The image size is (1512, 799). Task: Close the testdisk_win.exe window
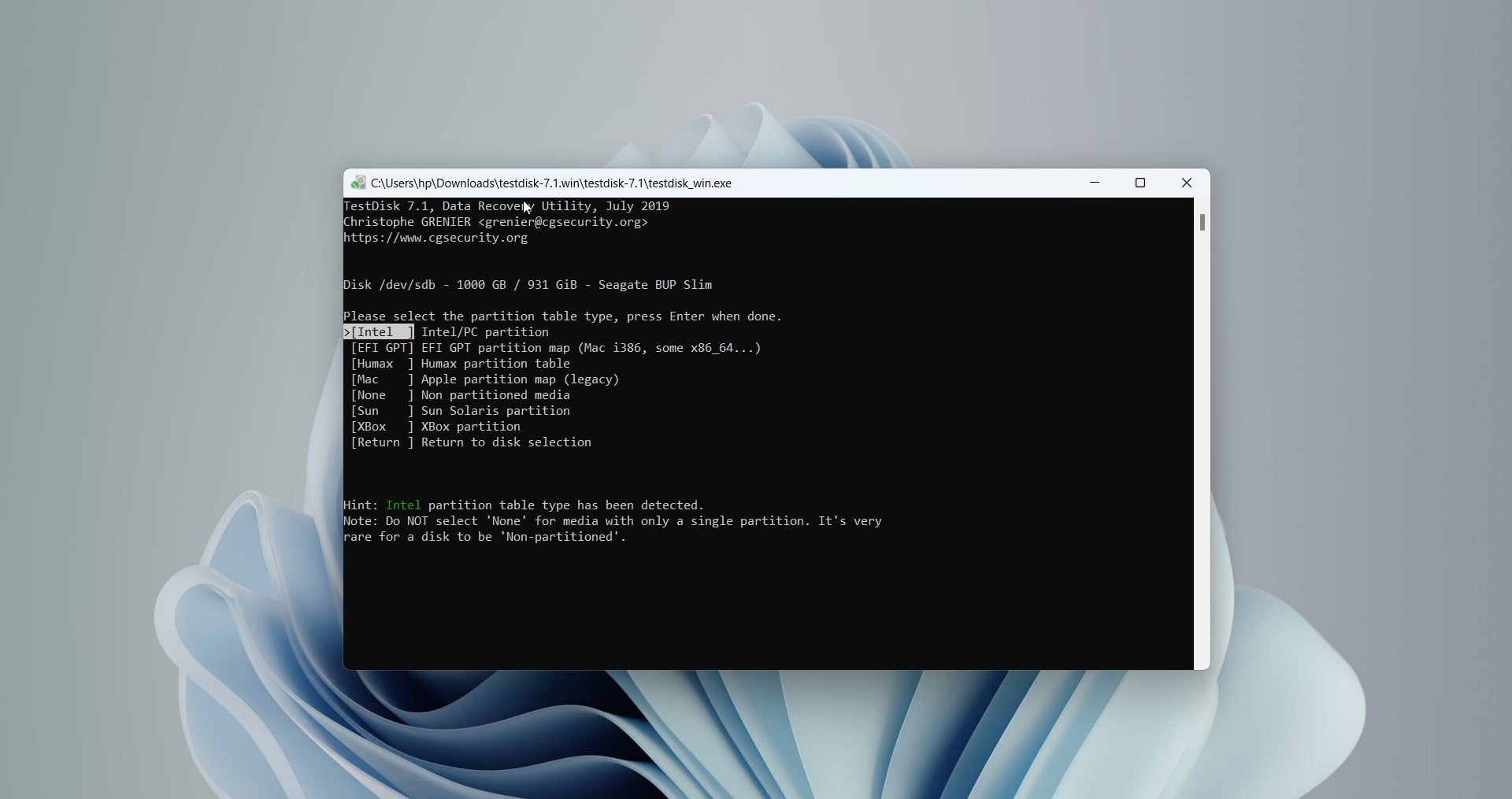point(1186,183)
